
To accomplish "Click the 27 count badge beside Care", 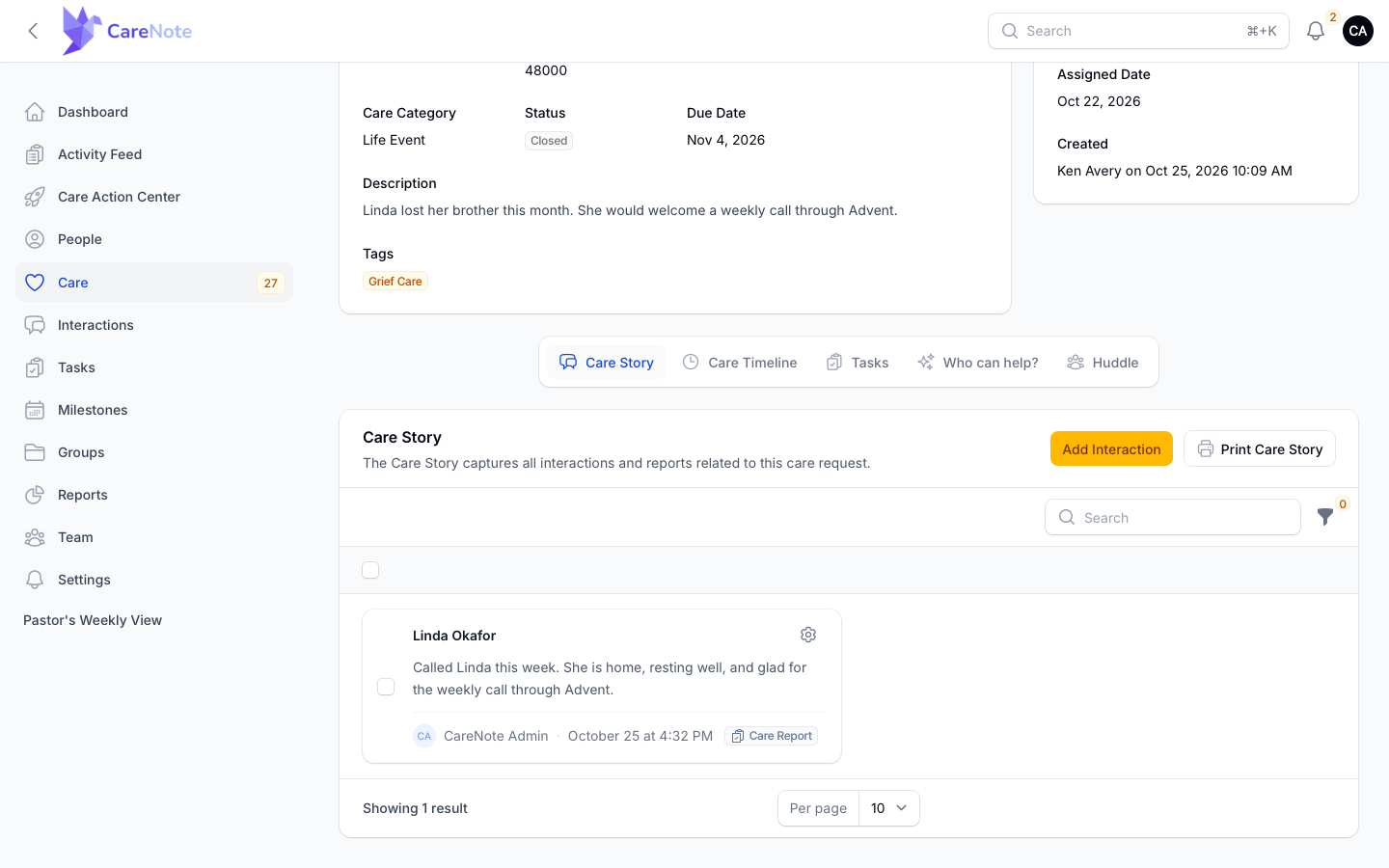I will [271, 283].
